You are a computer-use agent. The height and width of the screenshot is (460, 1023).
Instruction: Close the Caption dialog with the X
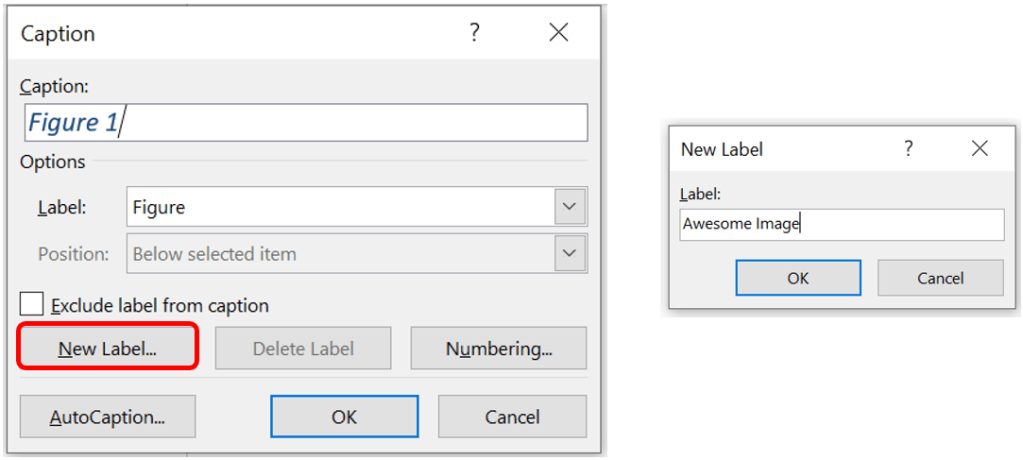[558, 33]
